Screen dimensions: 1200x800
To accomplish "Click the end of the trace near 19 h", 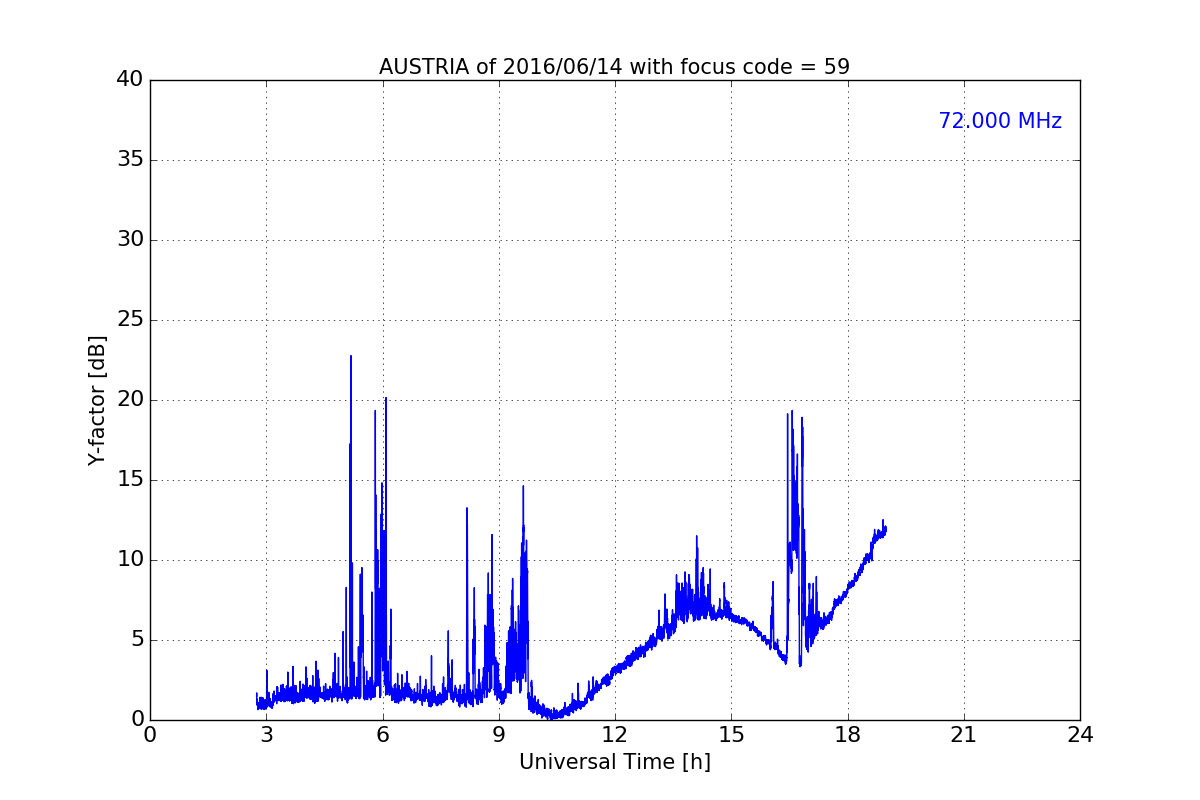I will [x=885, y=529].
